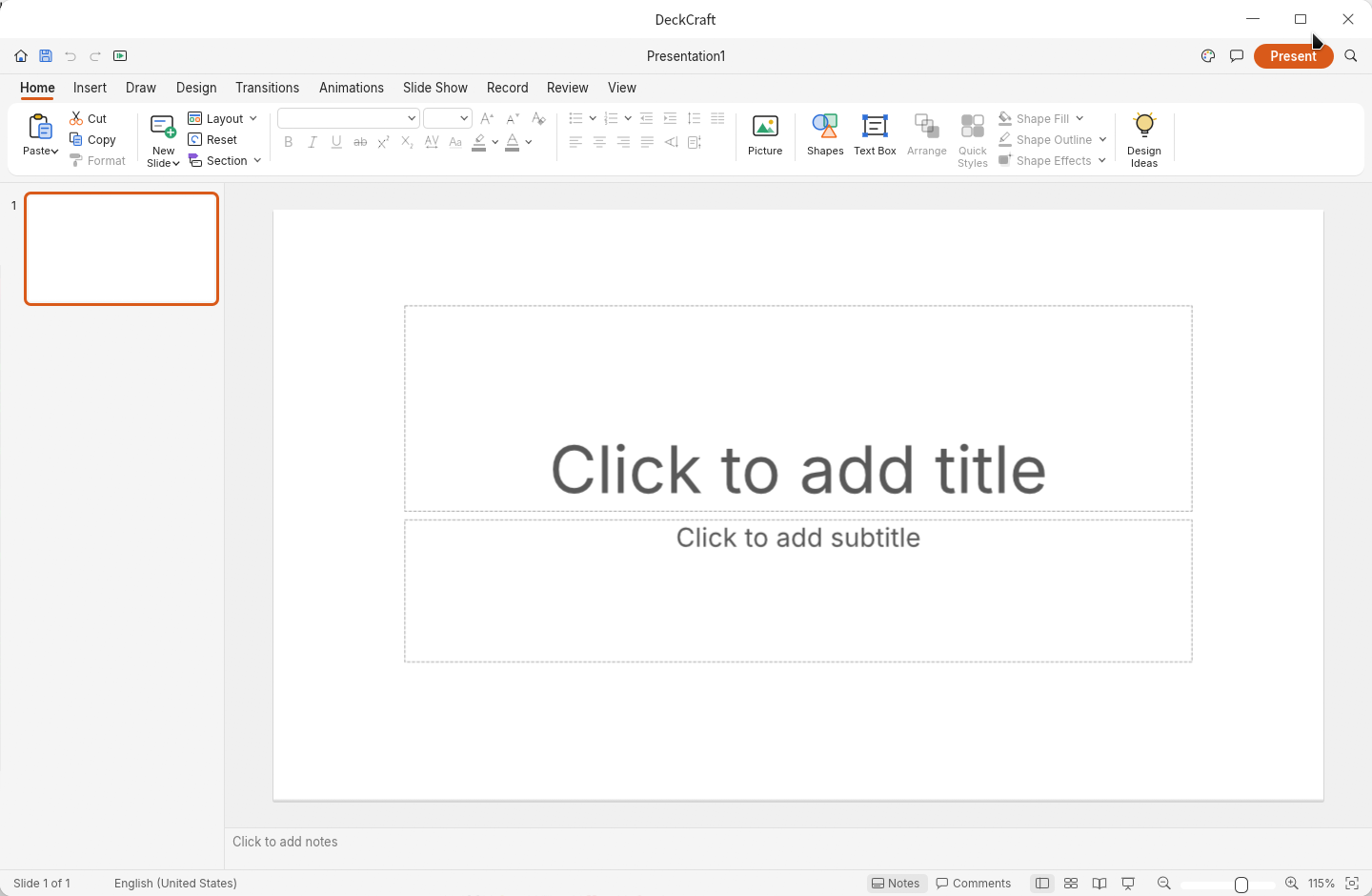Click the Reset slide command
Screen dimensions: 1372x896
pos(212,140)
